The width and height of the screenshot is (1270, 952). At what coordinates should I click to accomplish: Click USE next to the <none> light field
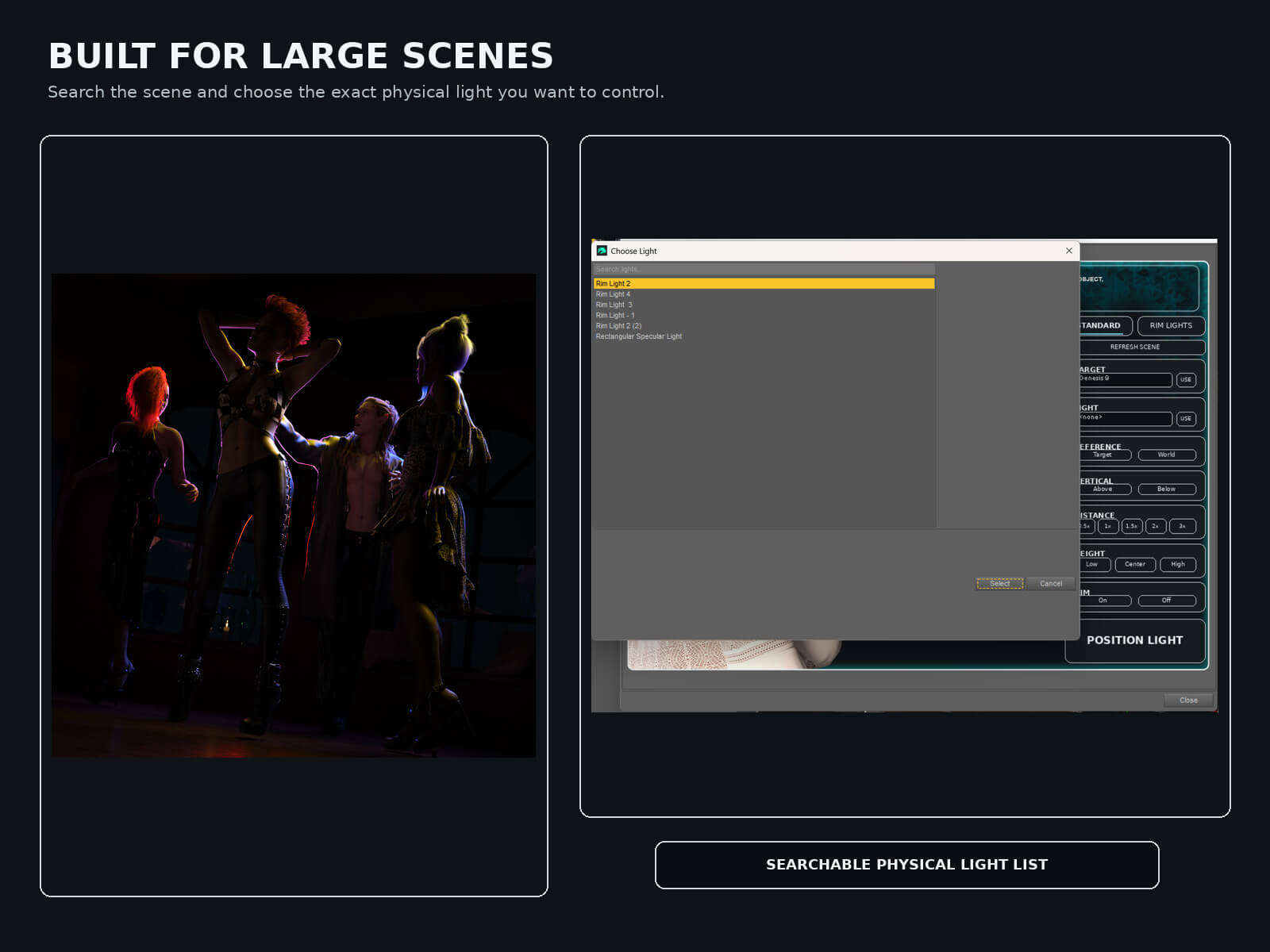[x=1186, y=418]
